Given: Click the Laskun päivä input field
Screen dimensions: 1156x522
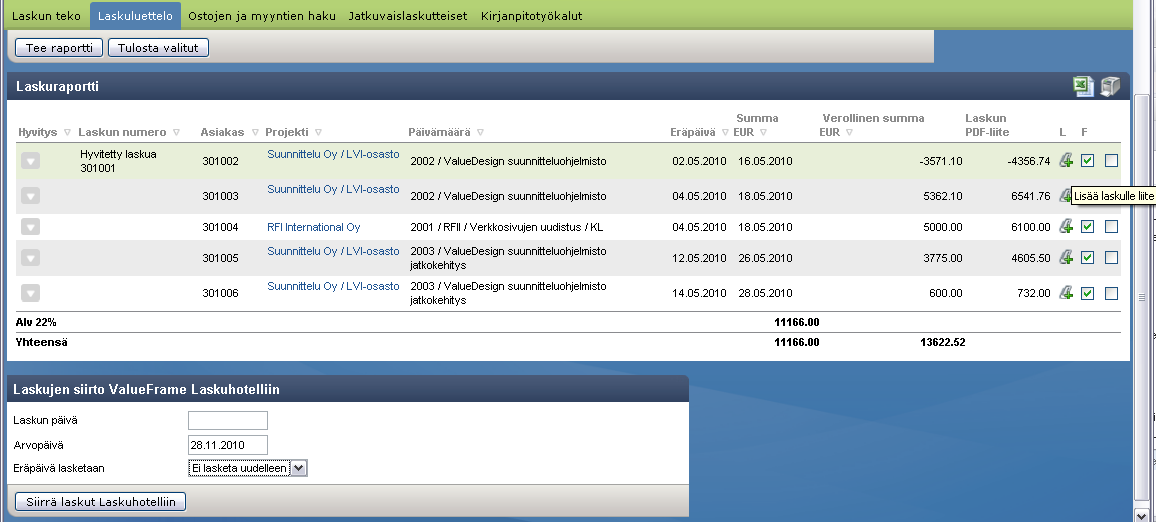Looking at the screenshot, I should pos(228,420).
